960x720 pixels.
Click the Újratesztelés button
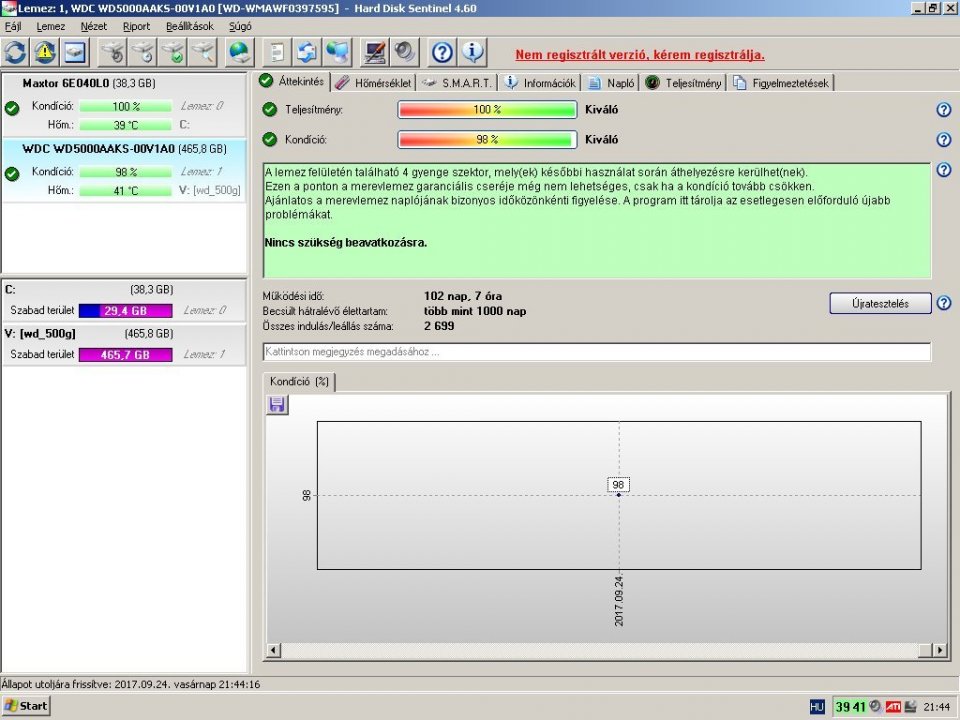click(880, 303)
